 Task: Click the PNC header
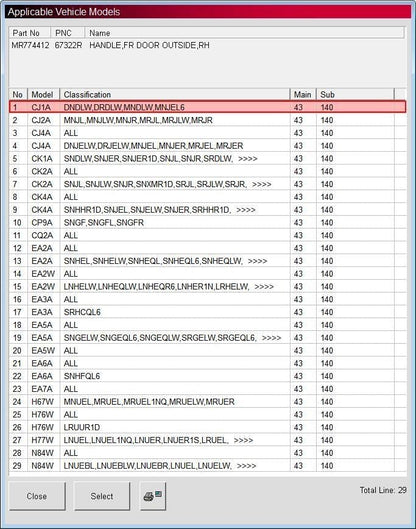tap(67, 33)
